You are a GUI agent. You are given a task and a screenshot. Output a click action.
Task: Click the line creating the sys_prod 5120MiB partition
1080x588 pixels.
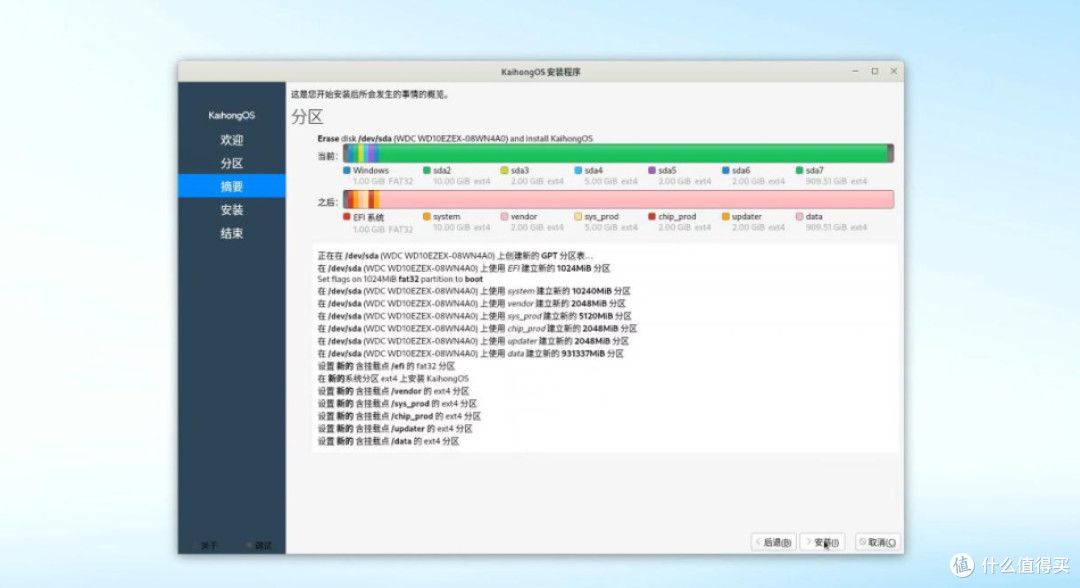click(474, 316)
